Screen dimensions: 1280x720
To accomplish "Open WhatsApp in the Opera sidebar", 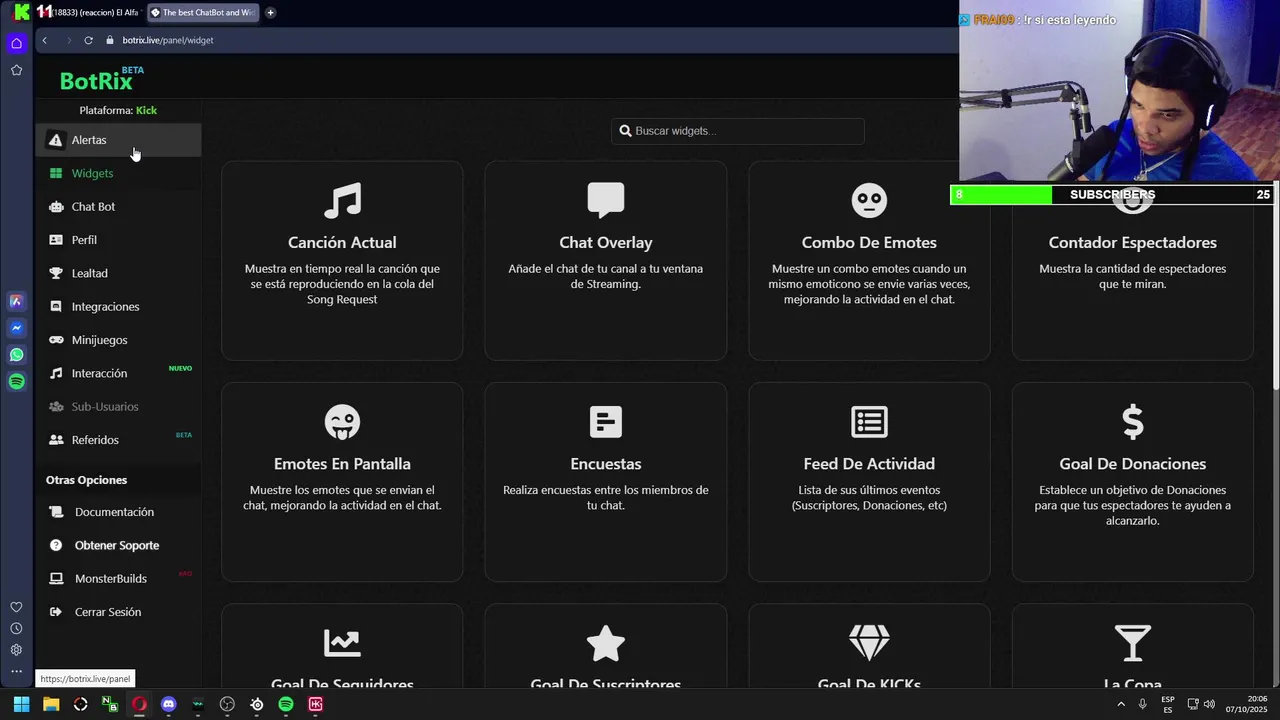I will pos(16,355).
